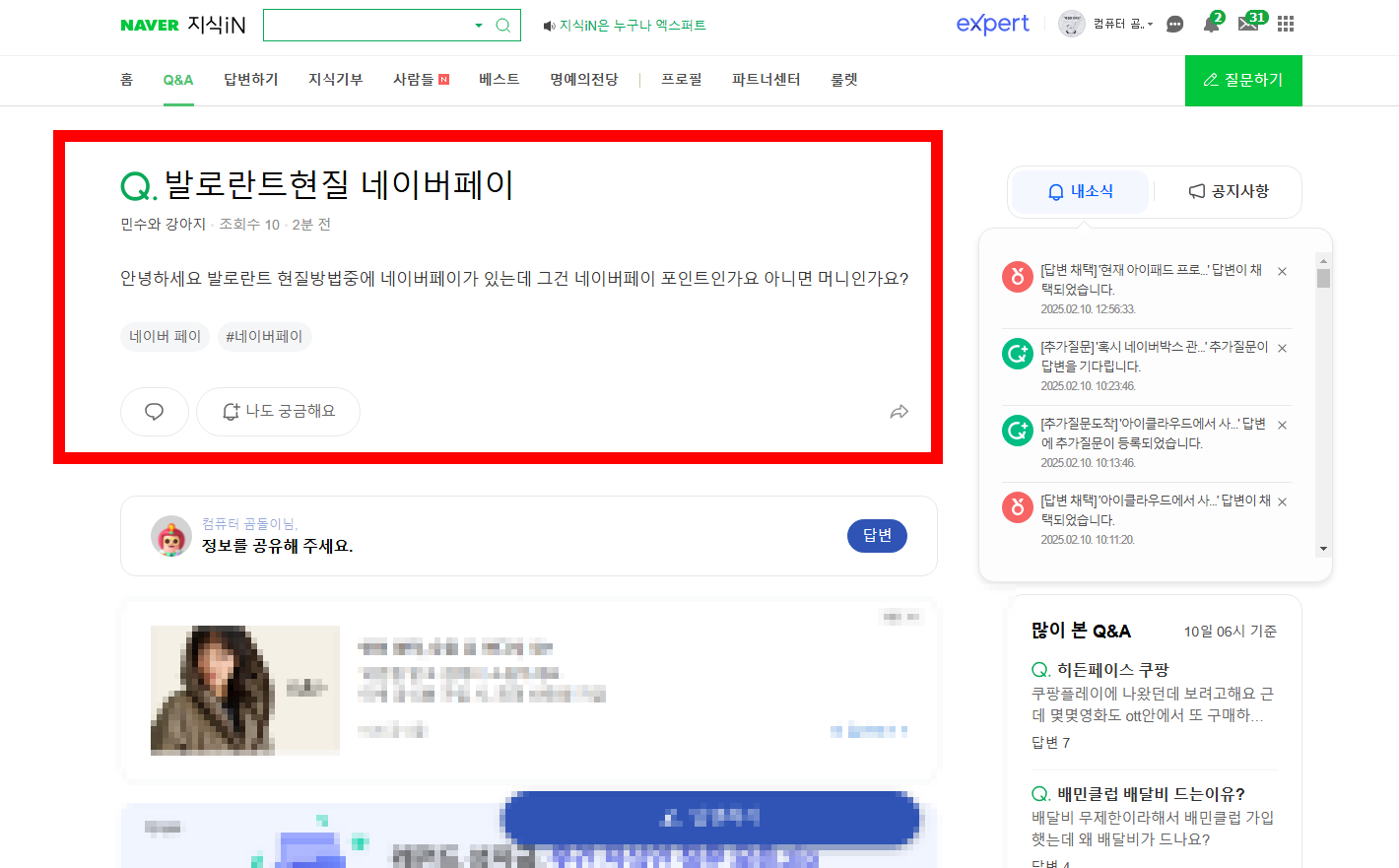Open the 컴퓨터 곰 account dropdown
This screenshot has height=868, width=1399.
coord(1123,24)
